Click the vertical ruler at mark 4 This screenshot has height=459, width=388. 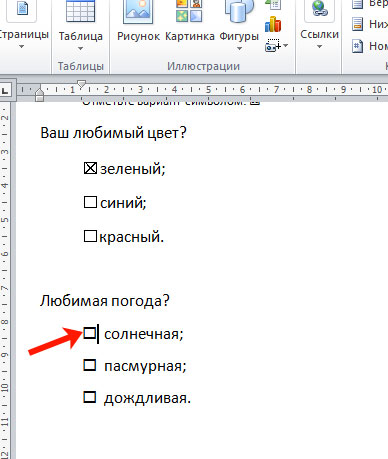[x=5, y=185]
